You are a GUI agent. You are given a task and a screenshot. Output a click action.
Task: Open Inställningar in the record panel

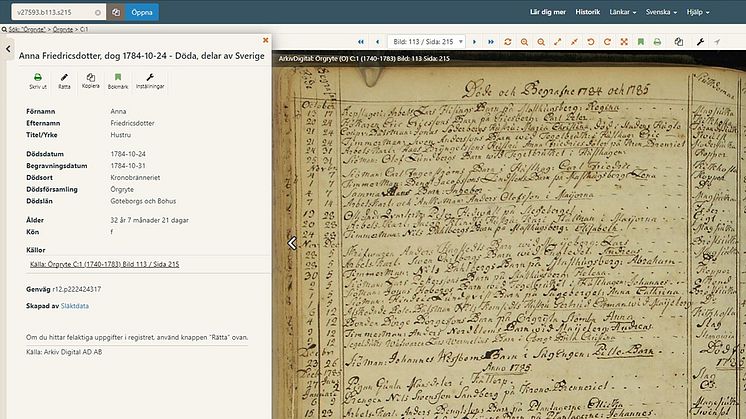pos(150,81)
